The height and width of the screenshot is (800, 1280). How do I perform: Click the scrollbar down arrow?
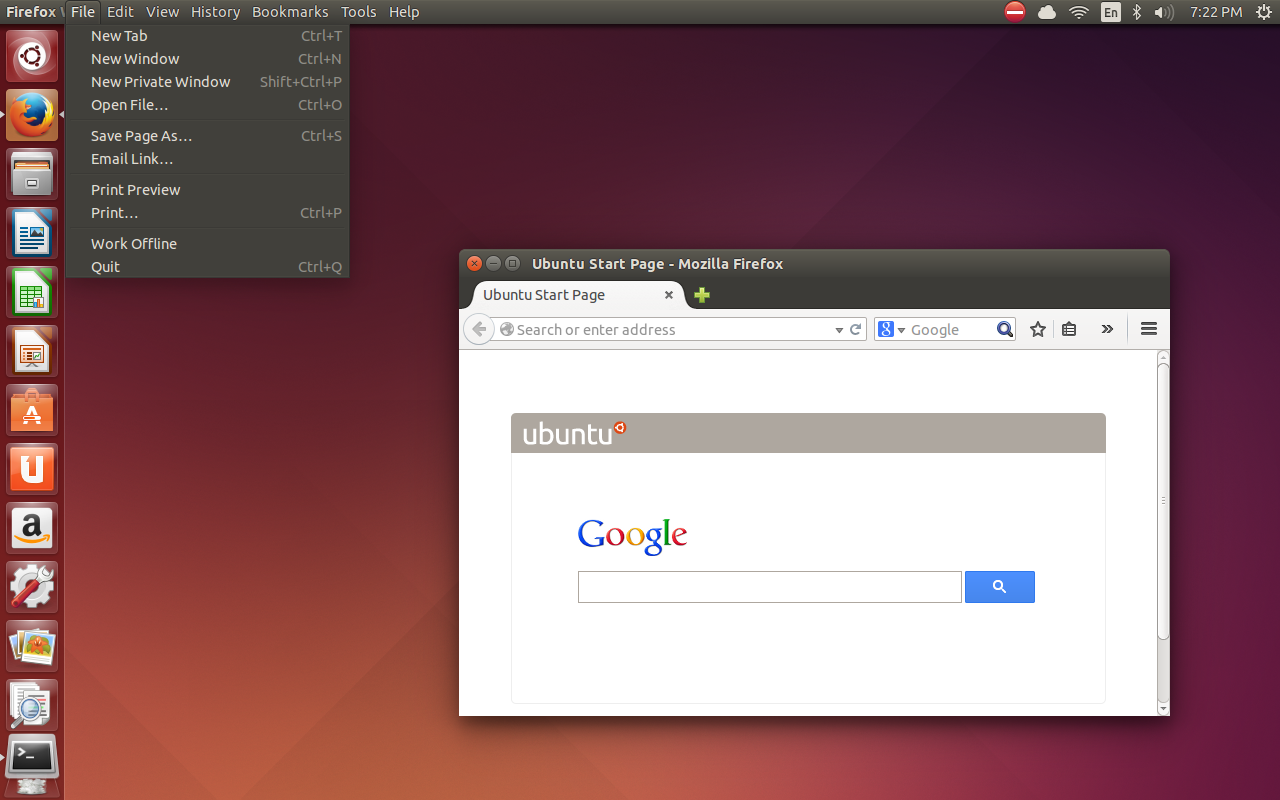coord(1163,708)
